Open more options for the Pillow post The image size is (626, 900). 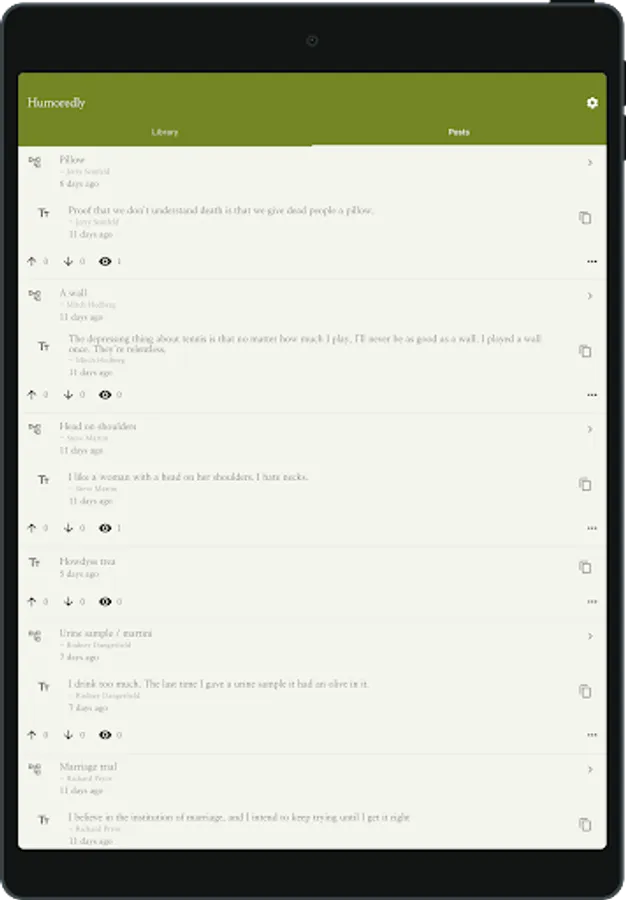click(592, 262)
